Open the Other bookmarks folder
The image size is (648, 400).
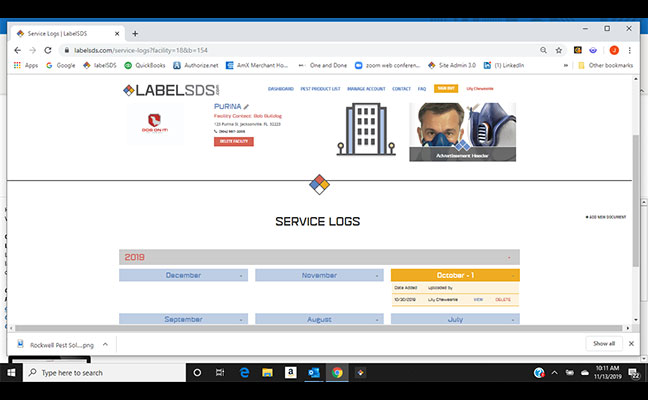coord(605,65)
